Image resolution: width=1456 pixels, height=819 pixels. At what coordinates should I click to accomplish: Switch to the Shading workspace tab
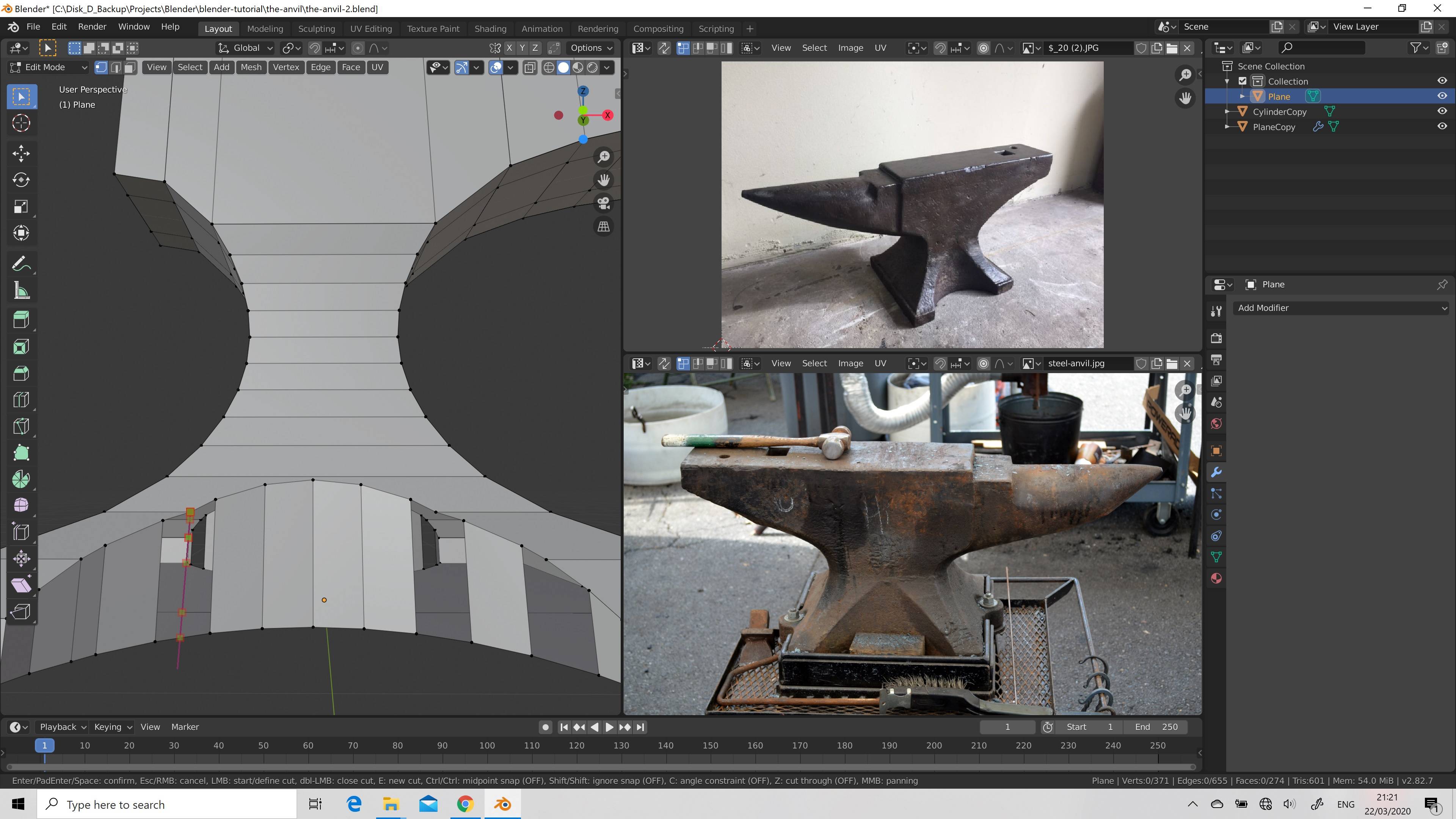tap(490, 28)
